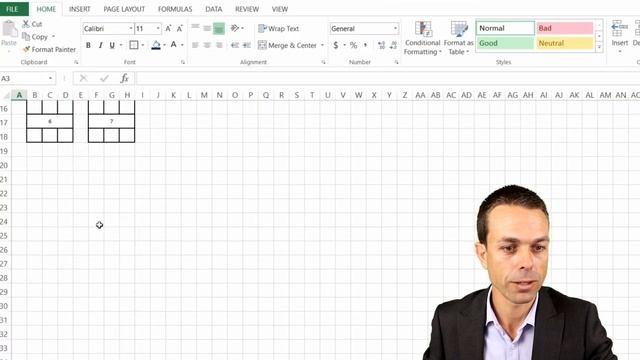
Task: Open Format as Table gallery
Action: [x=458, y=38]
